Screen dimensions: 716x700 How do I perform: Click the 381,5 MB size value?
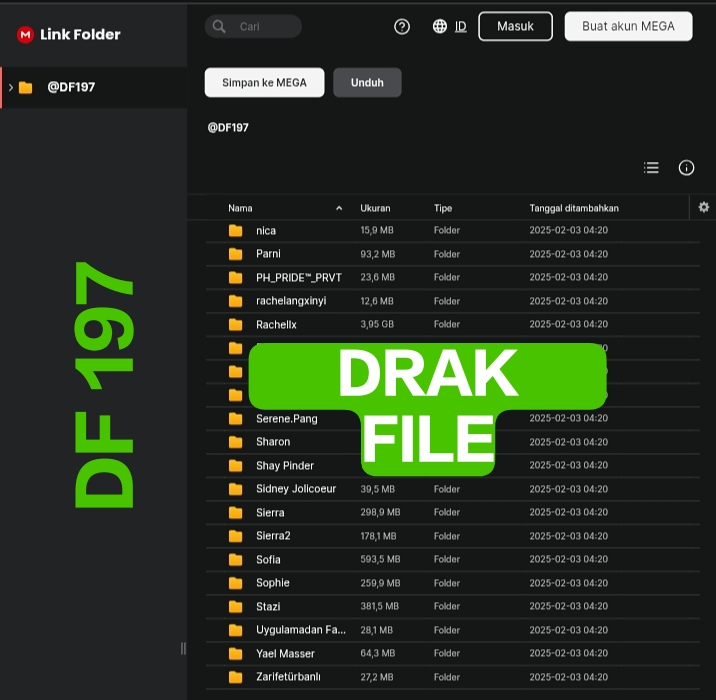[379, 606]
